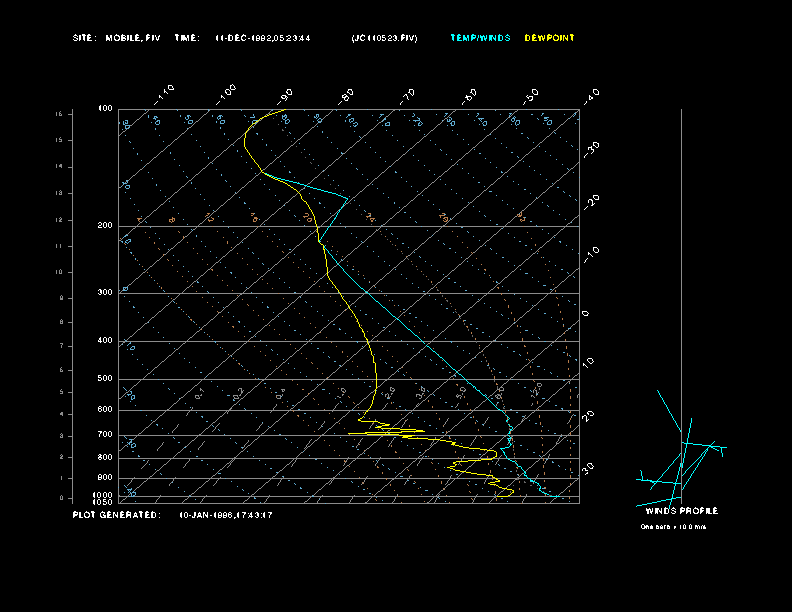The height and width of the screenshot is (612, 792).
Task: Click the 800 pressure level label
Action: [x=105, y=457]
